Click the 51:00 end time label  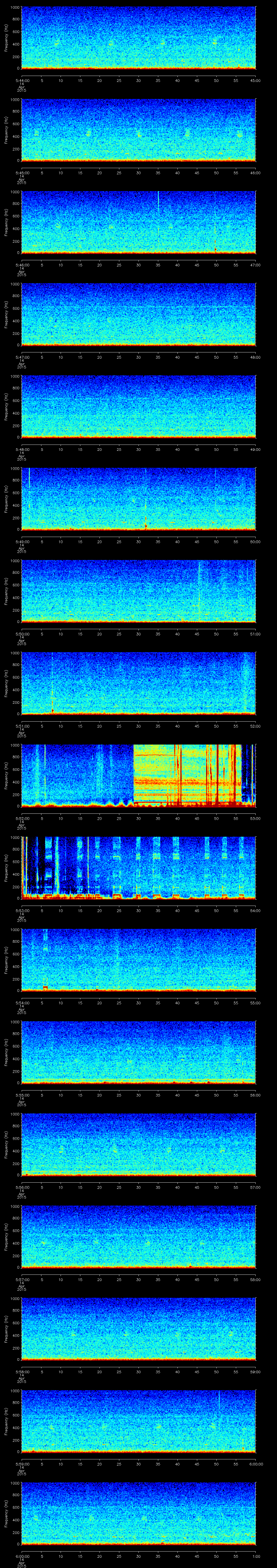coord(255,634)
